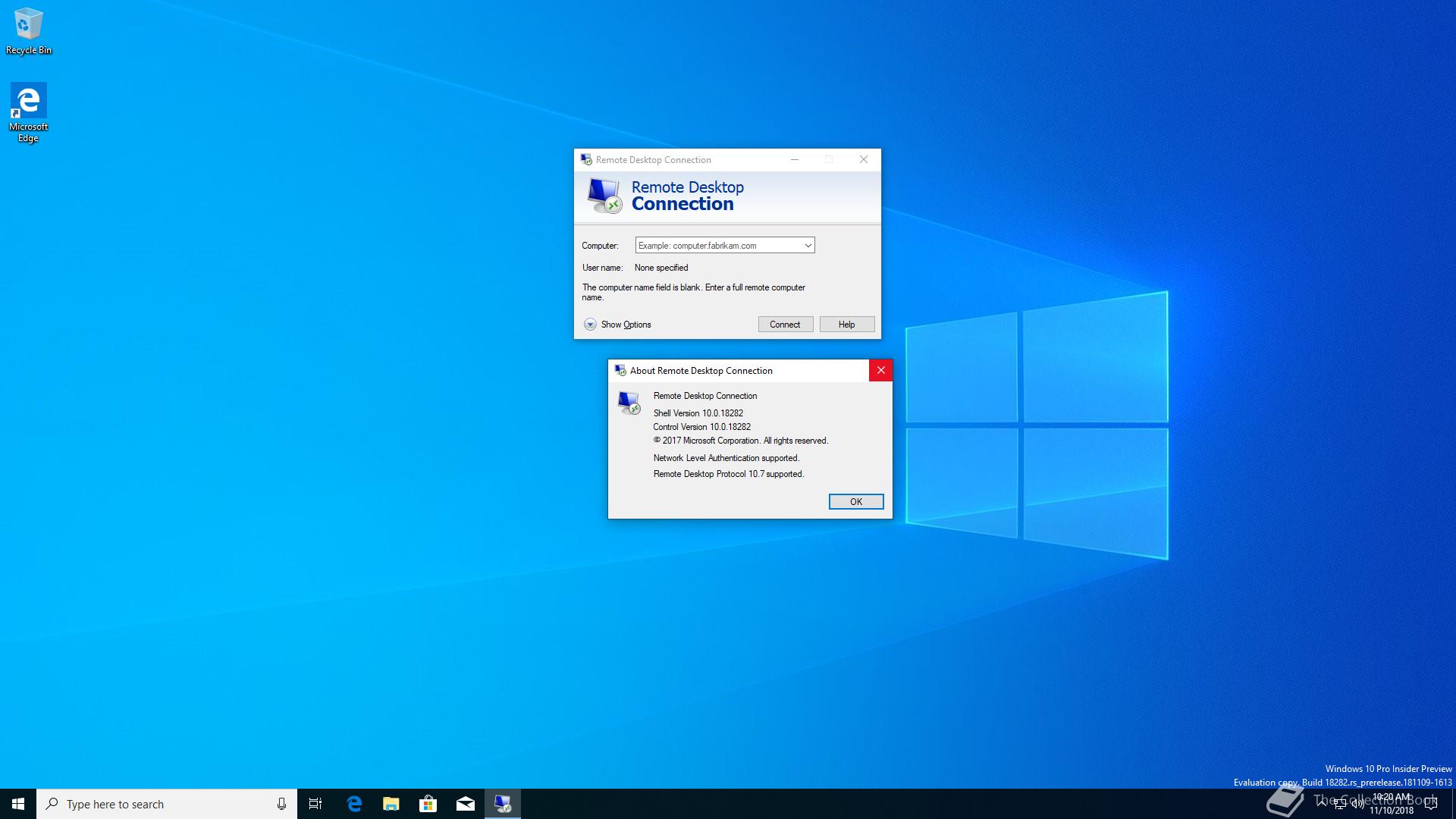Click the taskbar search magnifier icon
The width and height of the screenshot is (1456, 819).
(52, 804)
